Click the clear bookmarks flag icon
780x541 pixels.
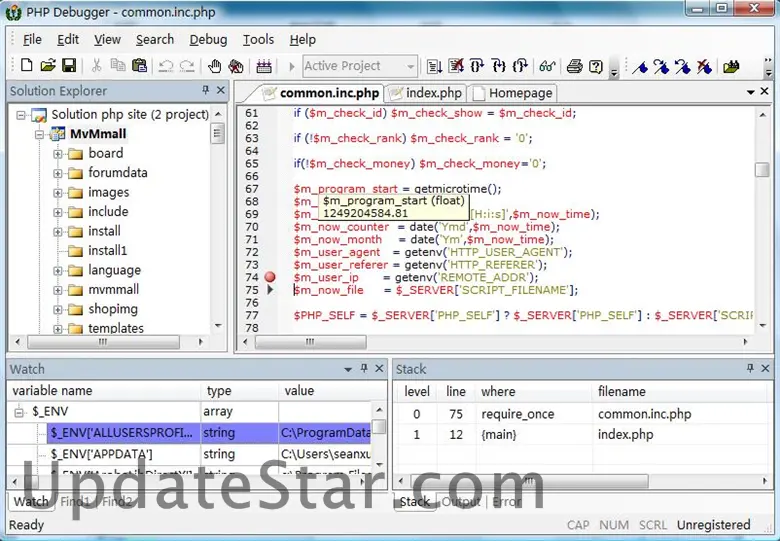pyautogui.click(x=704, y=66)
